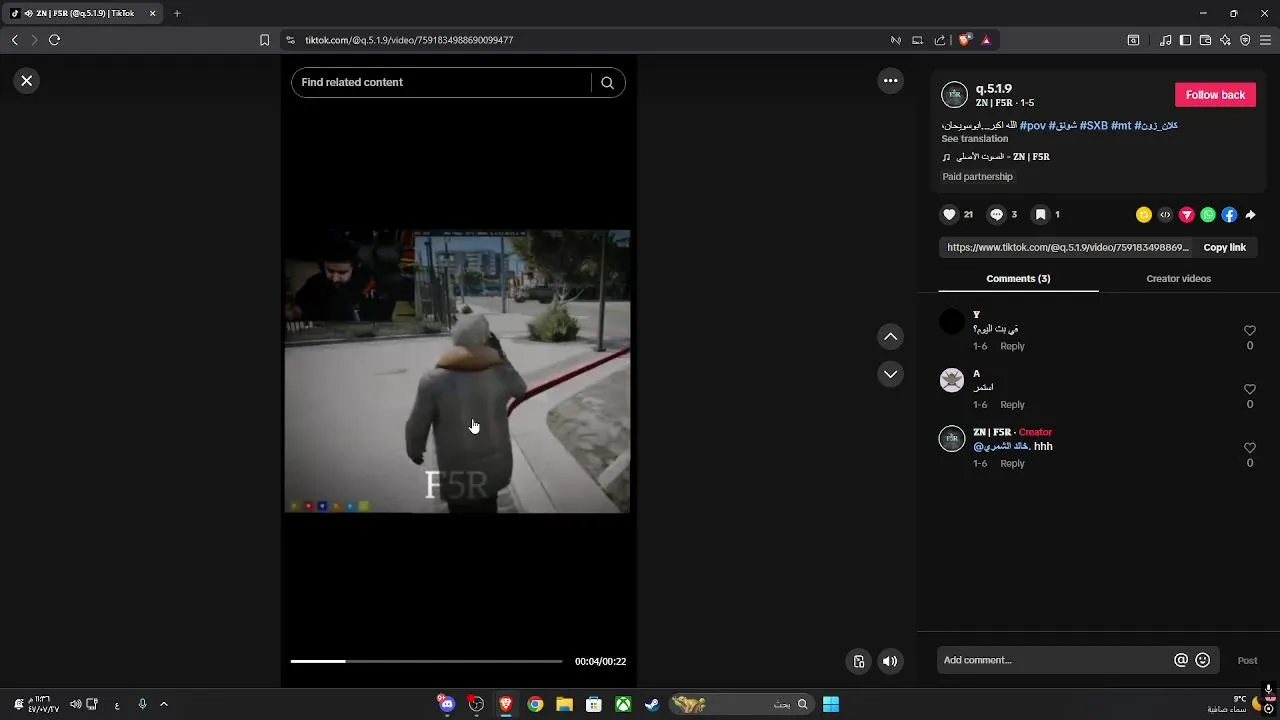This screenshot has height=720, width=1280.
Task: Open the three-dots more options menu
Action: pyautogui.click(x=890, y=81)
